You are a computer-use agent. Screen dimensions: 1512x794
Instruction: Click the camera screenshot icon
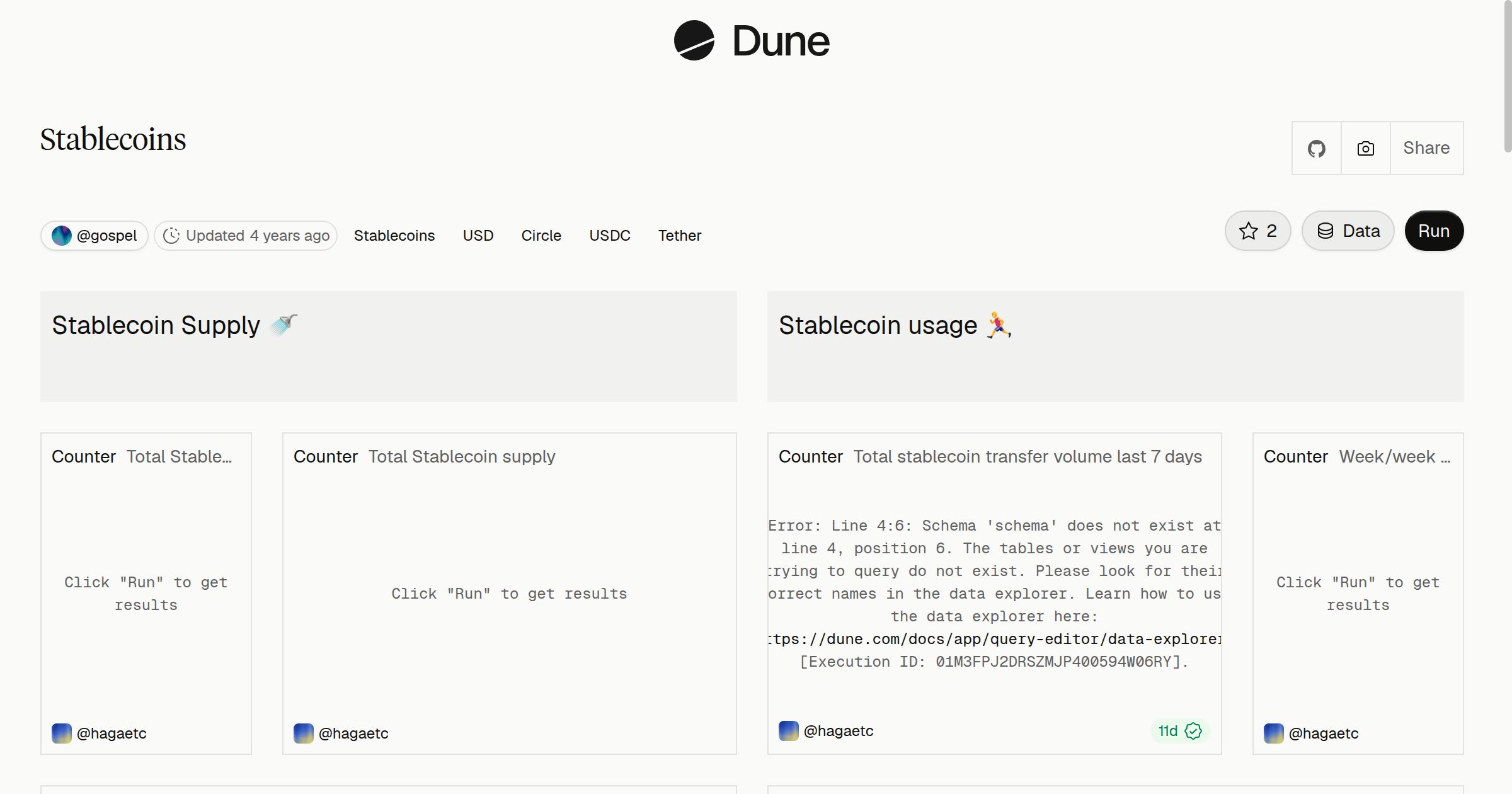click(1366, 148)
